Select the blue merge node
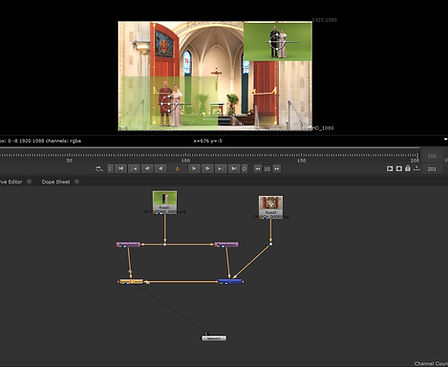Viewport: 448px width, 367px height. click(x=230, y=282)
